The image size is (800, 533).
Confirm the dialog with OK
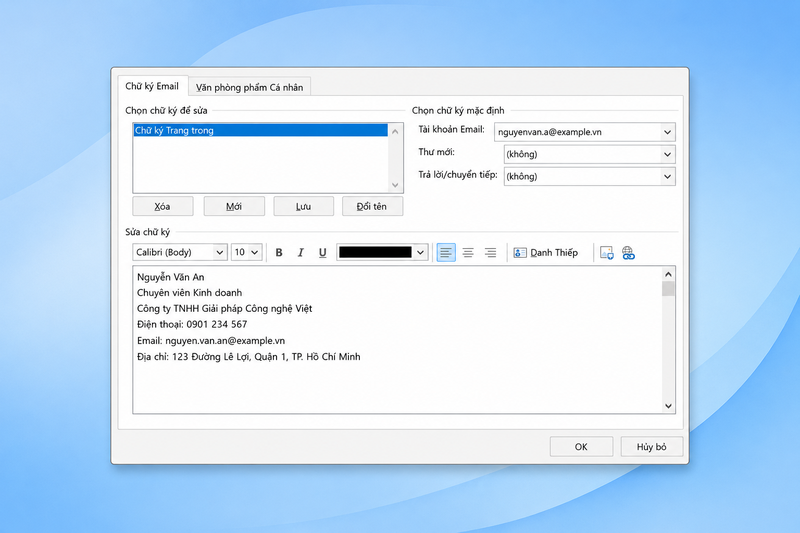[581, 447]
